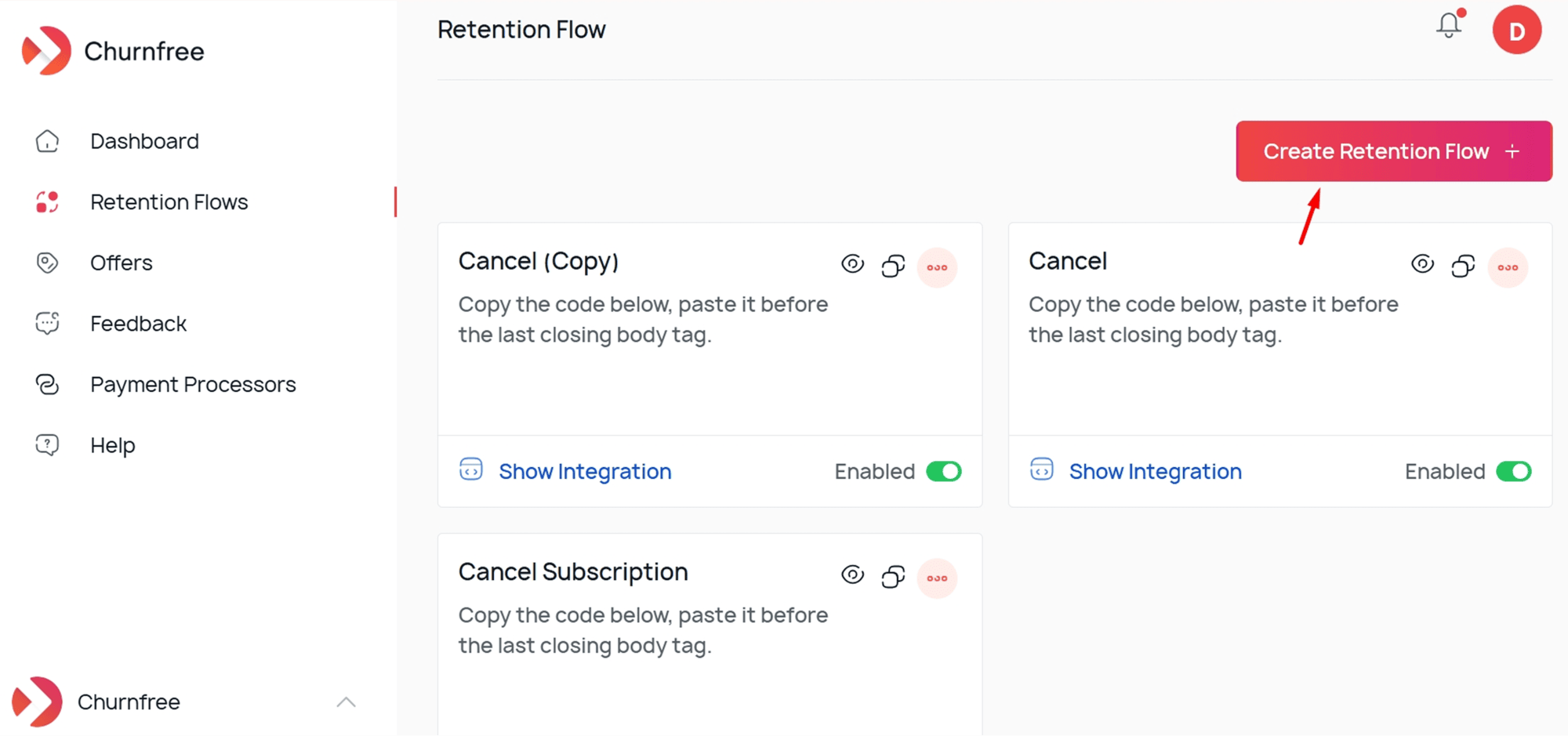Duplicate the Cancel flow using the copy icon
The height and width of the screenshot is (736, 1568).
[x=1461, y=264]
